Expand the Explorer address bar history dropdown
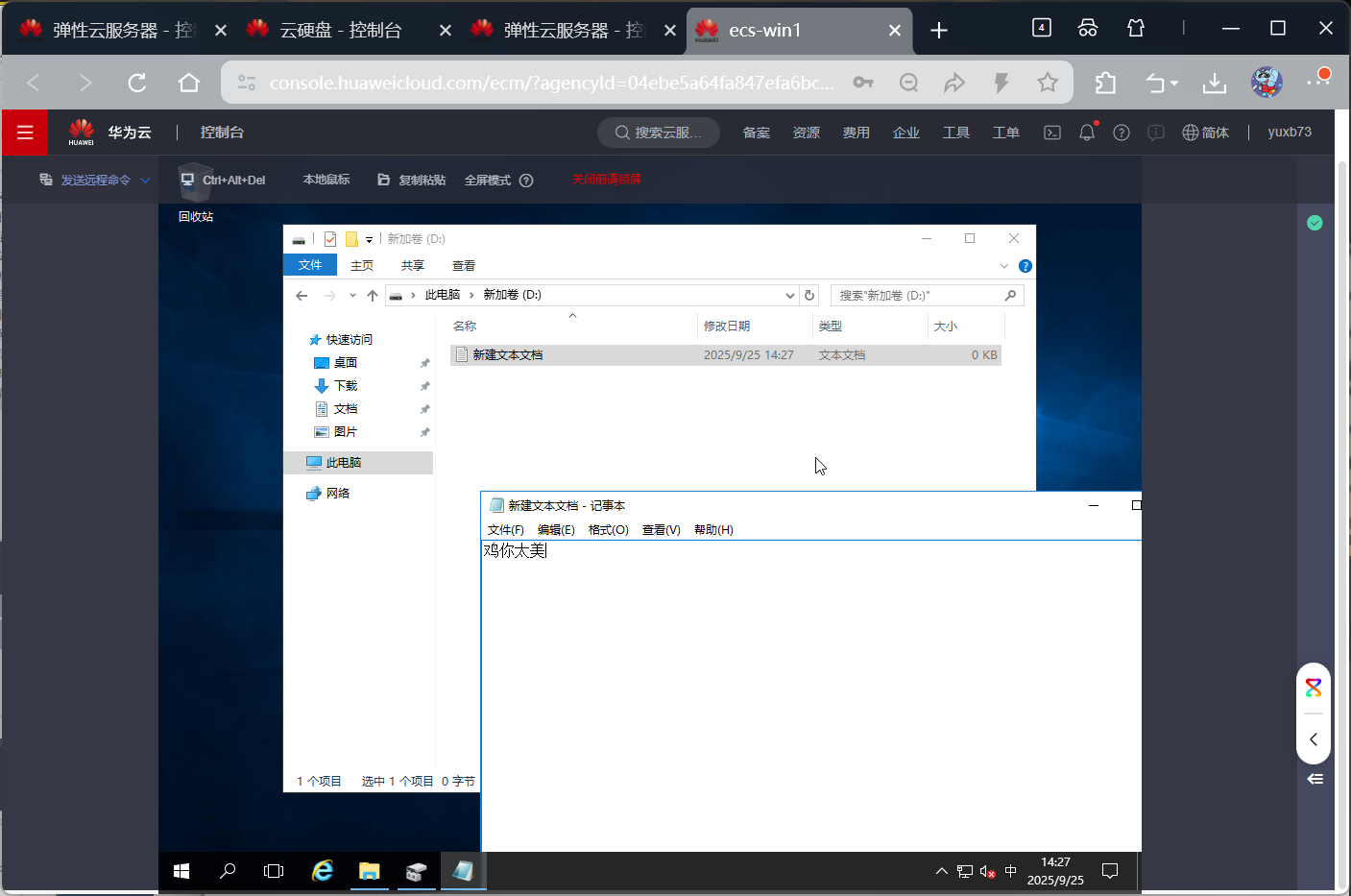The image size is (1351, 896). point(790,295)
